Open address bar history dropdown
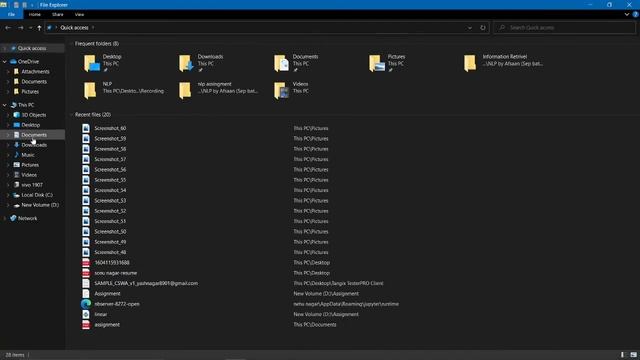 coord(470,28)
